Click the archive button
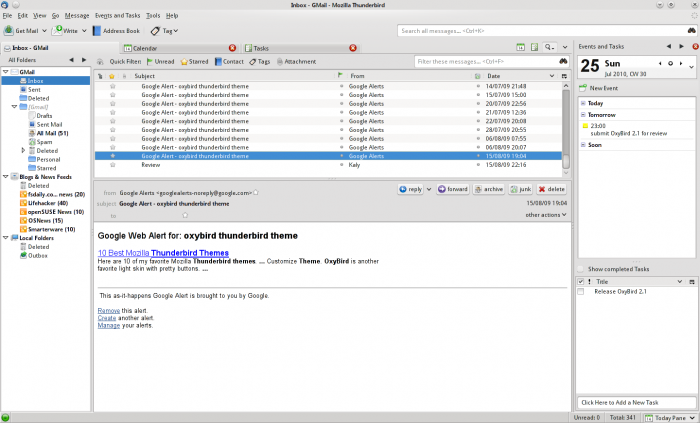700x423 pixels. [x=489, y=189]
